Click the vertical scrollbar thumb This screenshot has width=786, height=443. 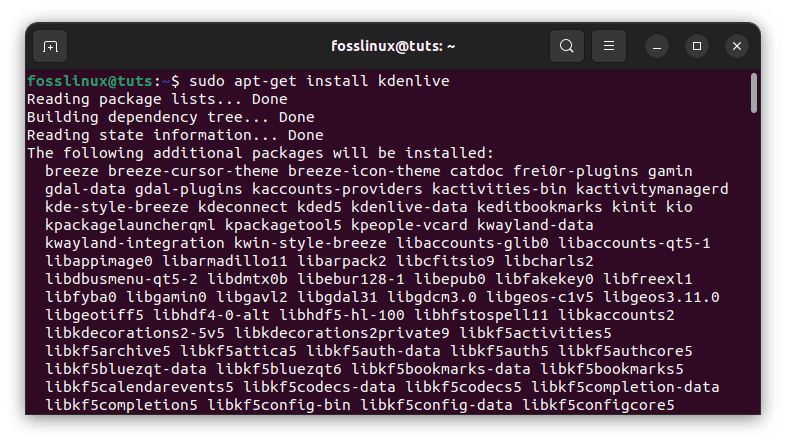point(753,93)
